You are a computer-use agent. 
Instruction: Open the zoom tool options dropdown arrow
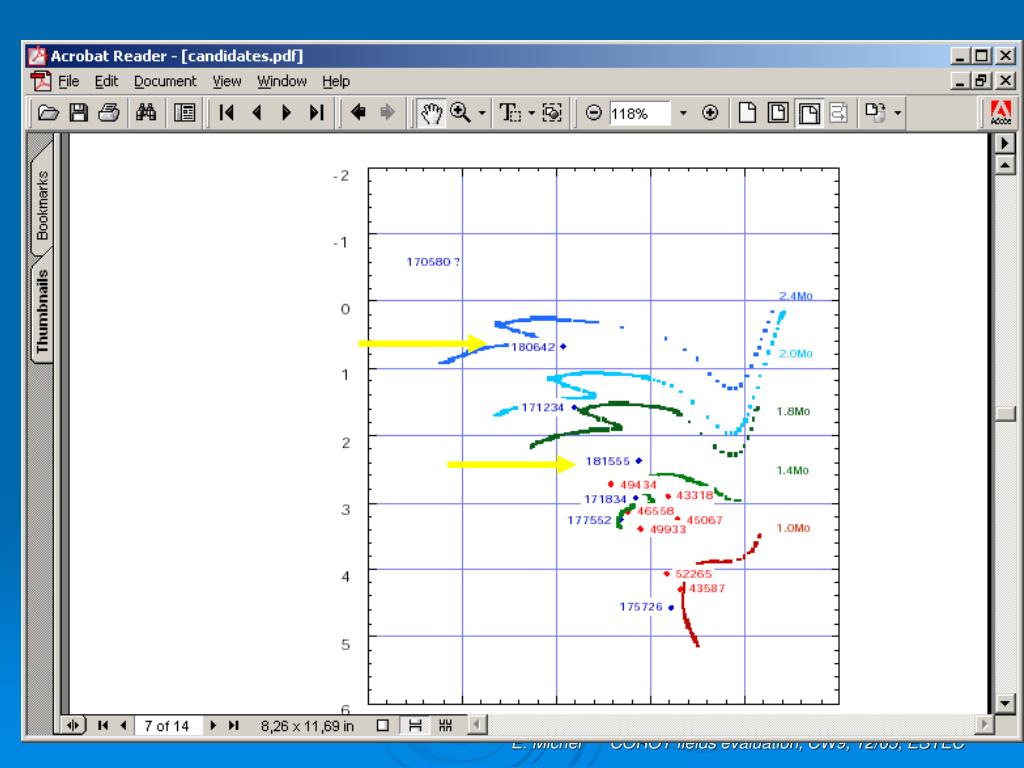(x=482, y=113)
